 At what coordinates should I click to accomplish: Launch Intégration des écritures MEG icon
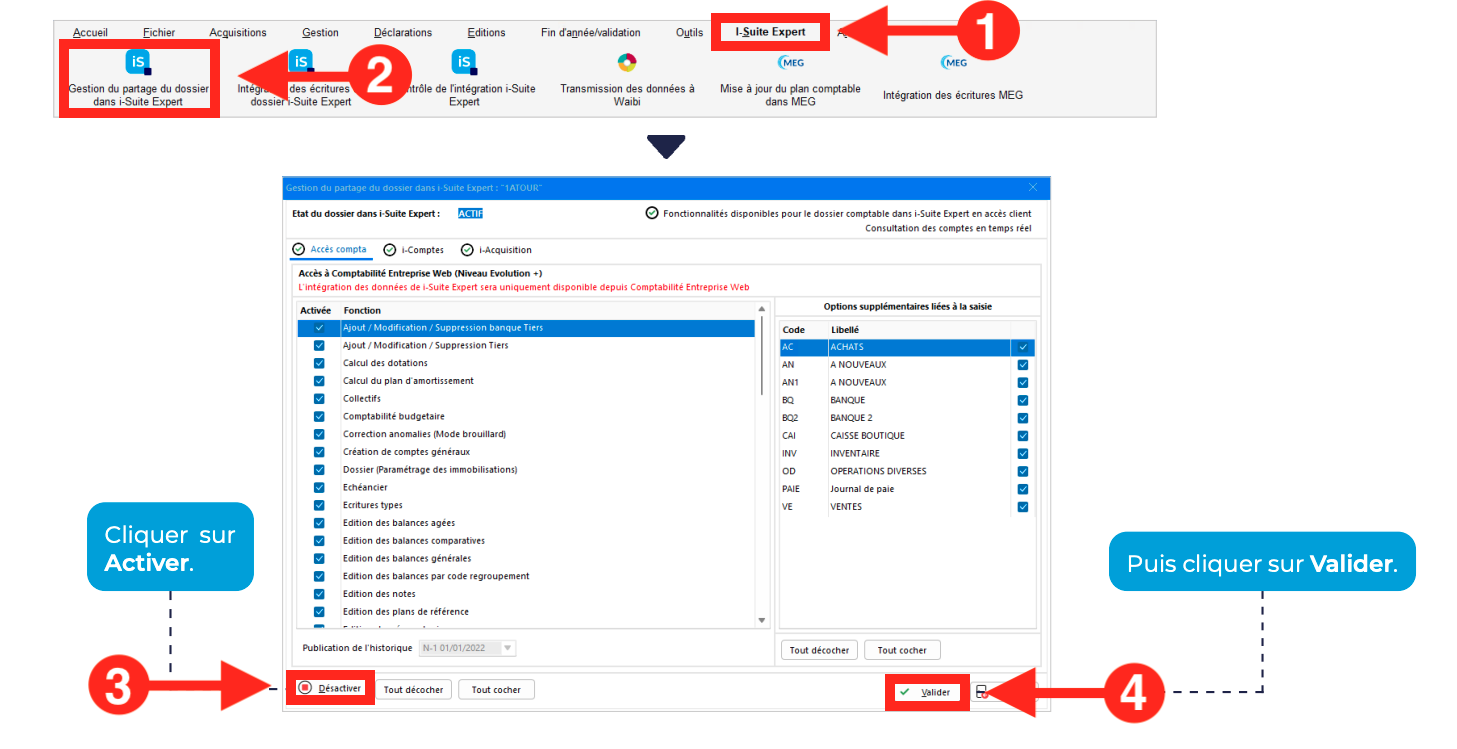coord(954,62)
